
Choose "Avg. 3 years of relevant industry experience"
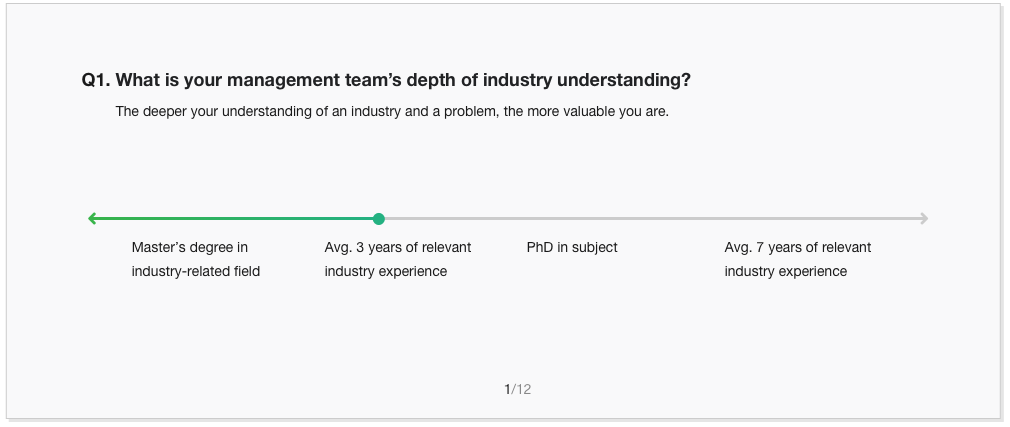coord(398,259)
